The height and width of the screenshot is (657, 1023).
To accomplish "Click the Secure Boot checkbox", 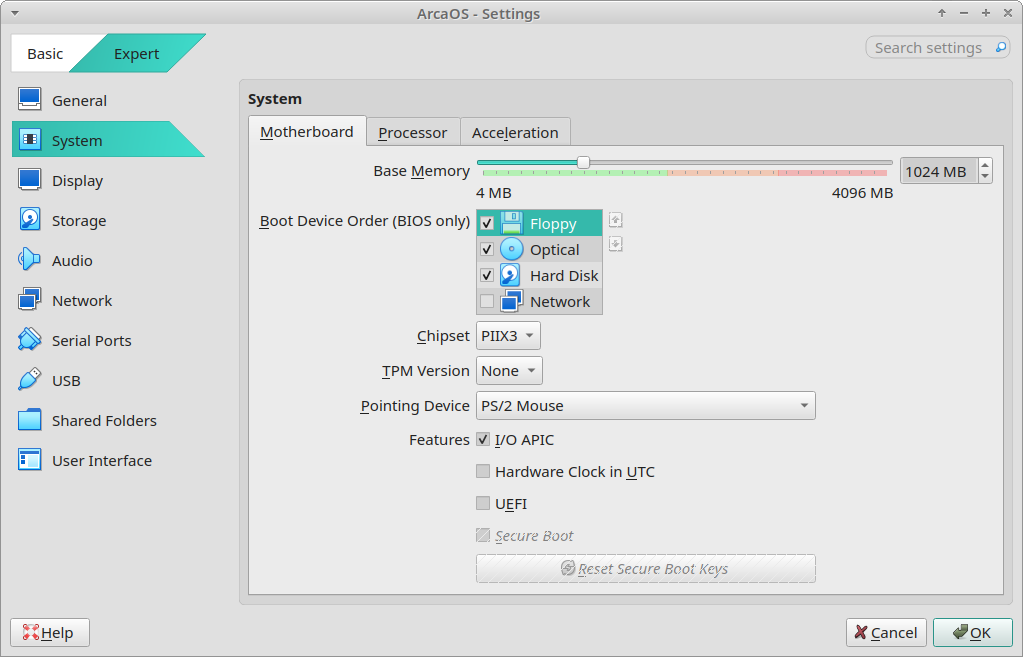I will coord(483,535).
